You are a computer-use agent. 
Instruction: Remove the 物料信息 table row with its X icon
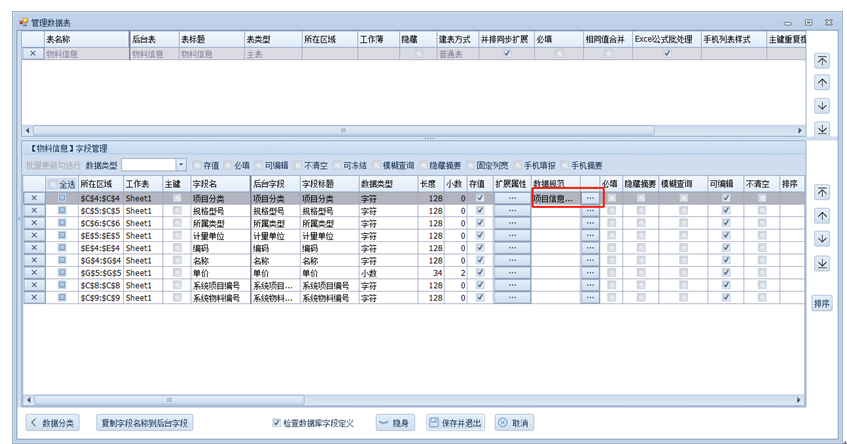coord(33,54)
